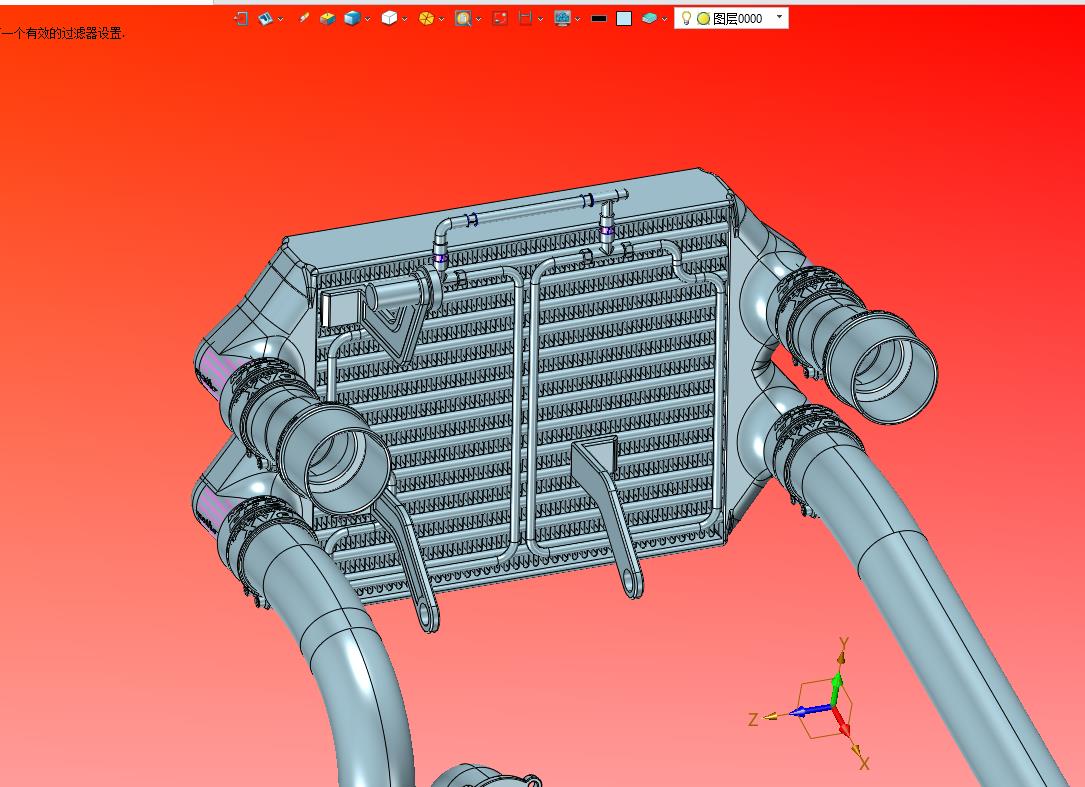Click the teal flat box icon
Screen dimensions: 1085x787
coord(649,19)
